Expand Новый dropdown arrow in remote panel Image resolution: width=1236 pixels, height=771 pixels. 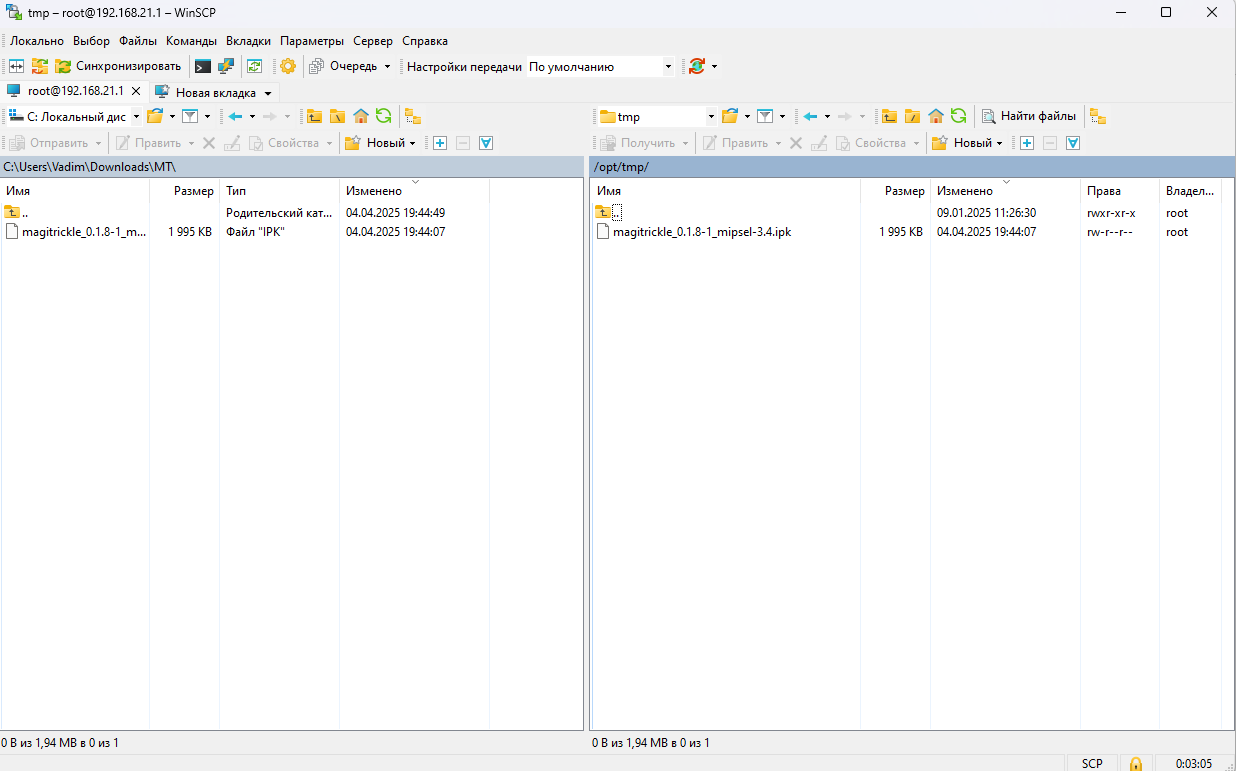[1000, 144]
